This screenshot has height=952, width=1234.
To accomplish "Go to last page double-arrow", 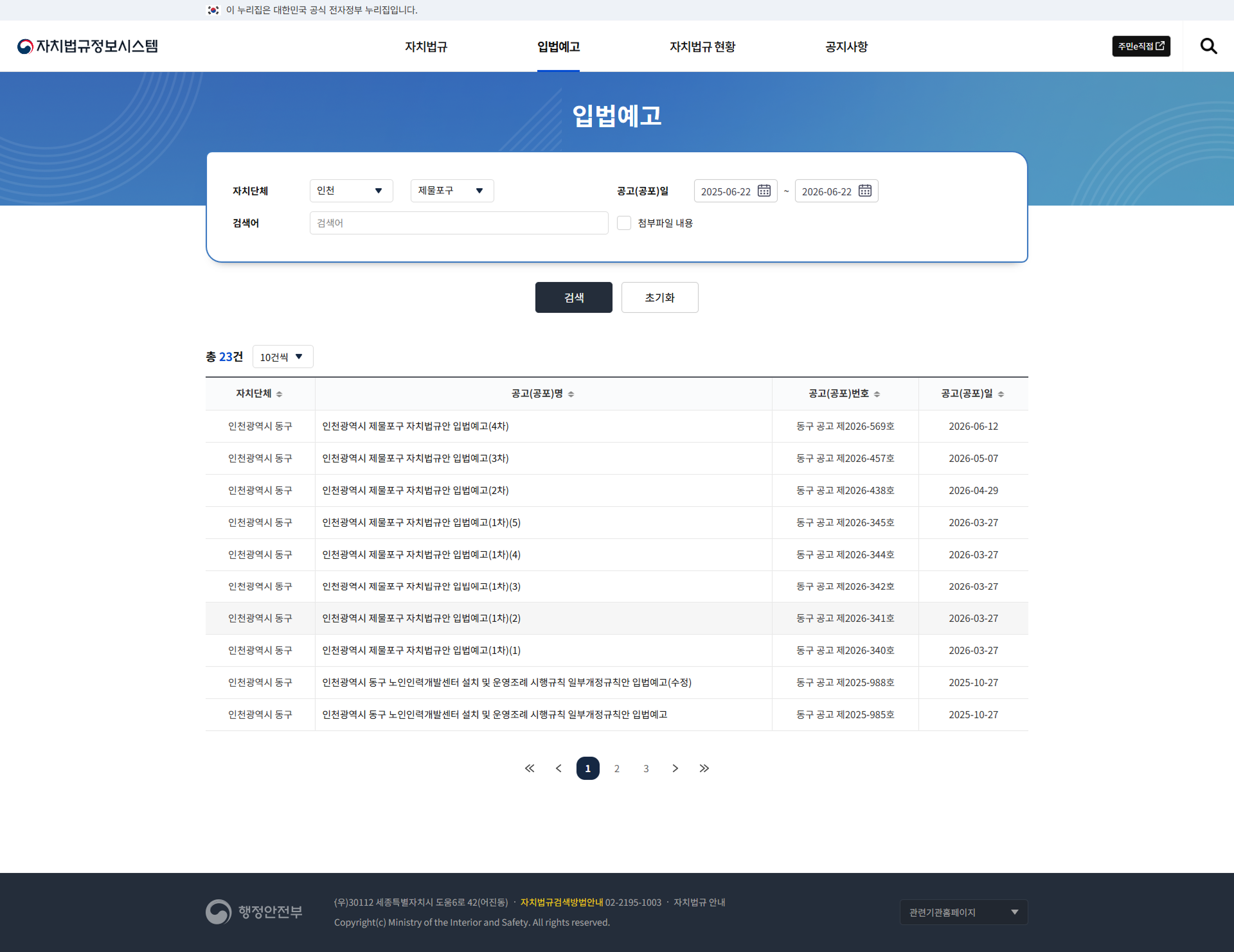I will (x=704, y=768).
